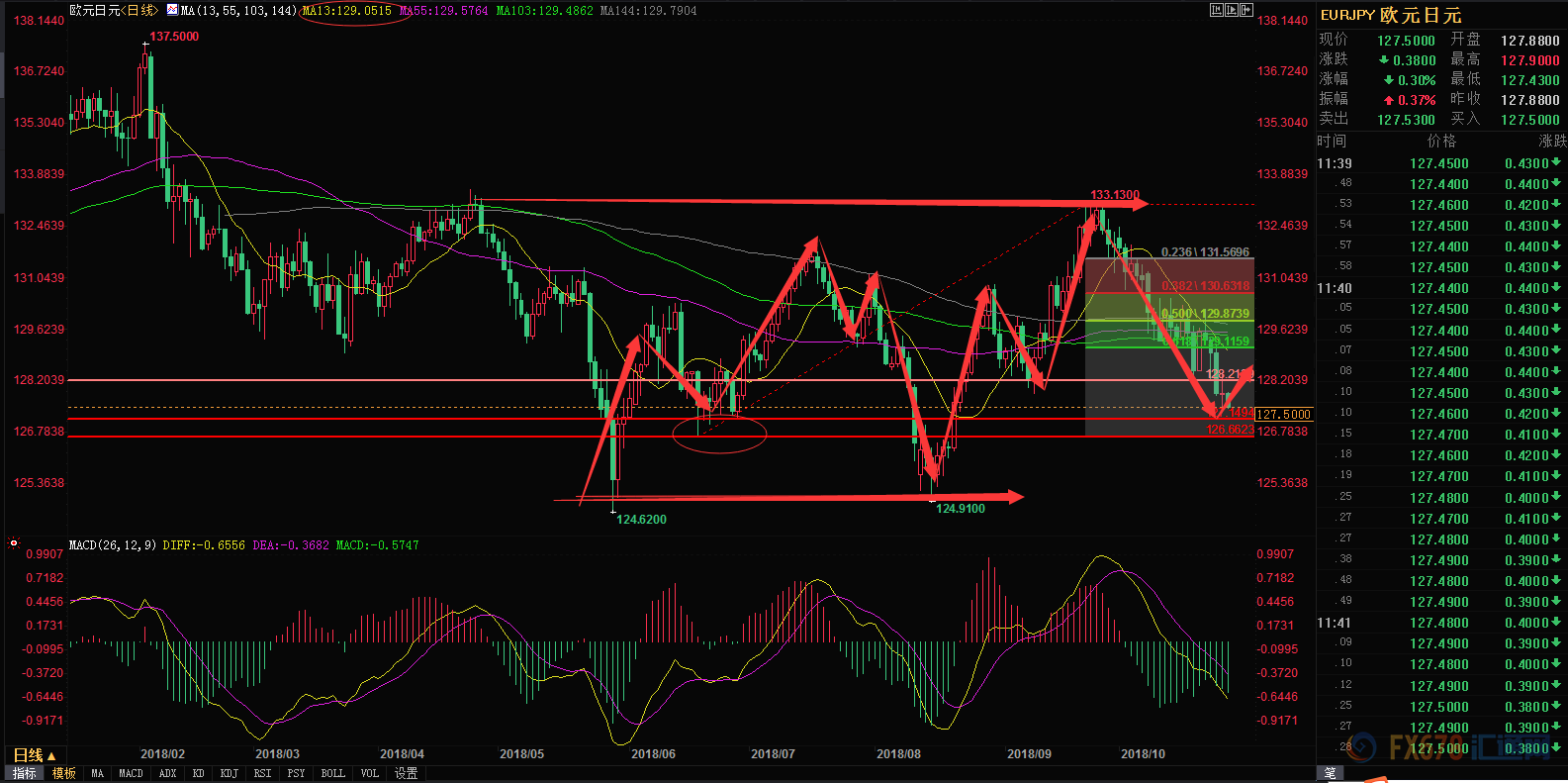Click the 137.5000 high price label
The image size is (1568, 783).
pos(174,37)
